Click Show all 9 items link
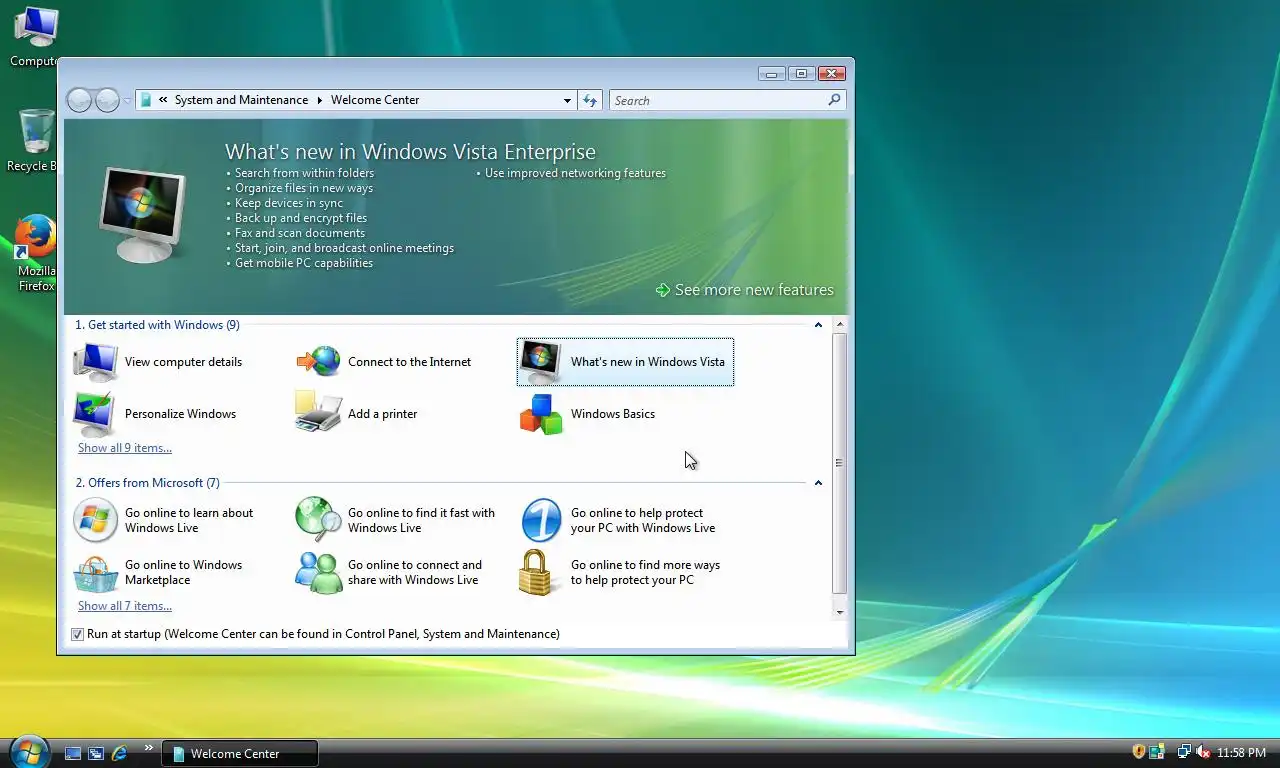The width and height of the screenshot is (1280, 768). 125,448
